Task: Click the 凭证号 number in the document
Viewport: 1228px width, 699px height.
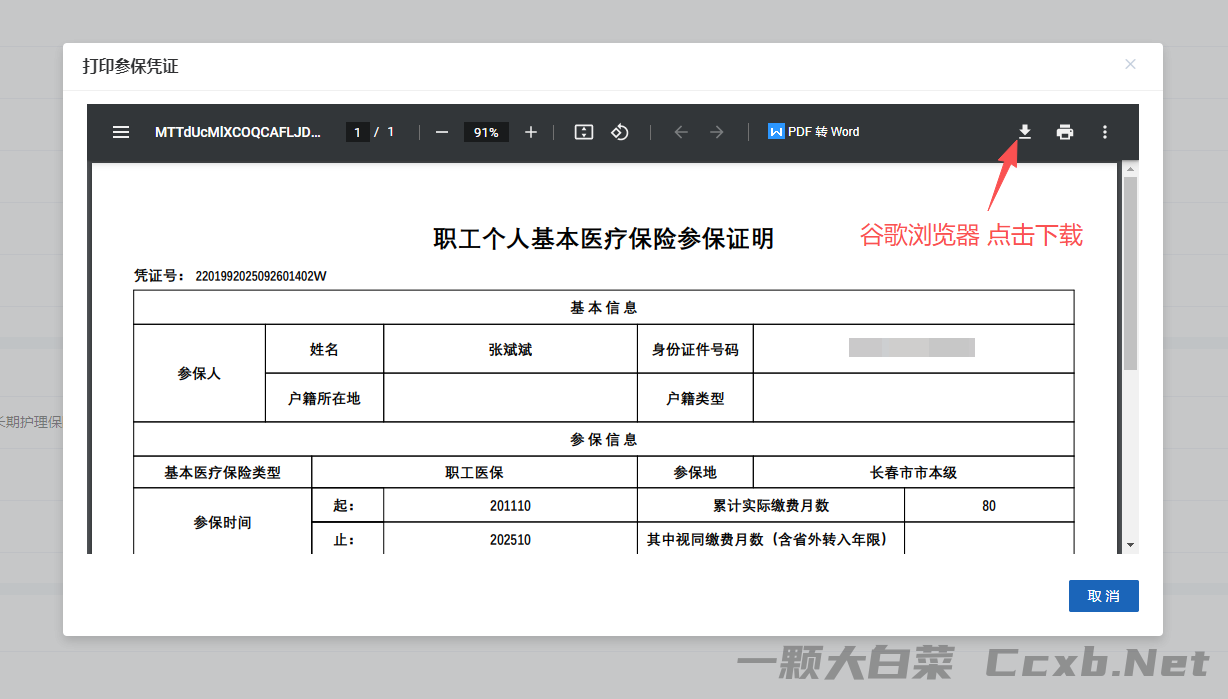Action: (261, 276)
